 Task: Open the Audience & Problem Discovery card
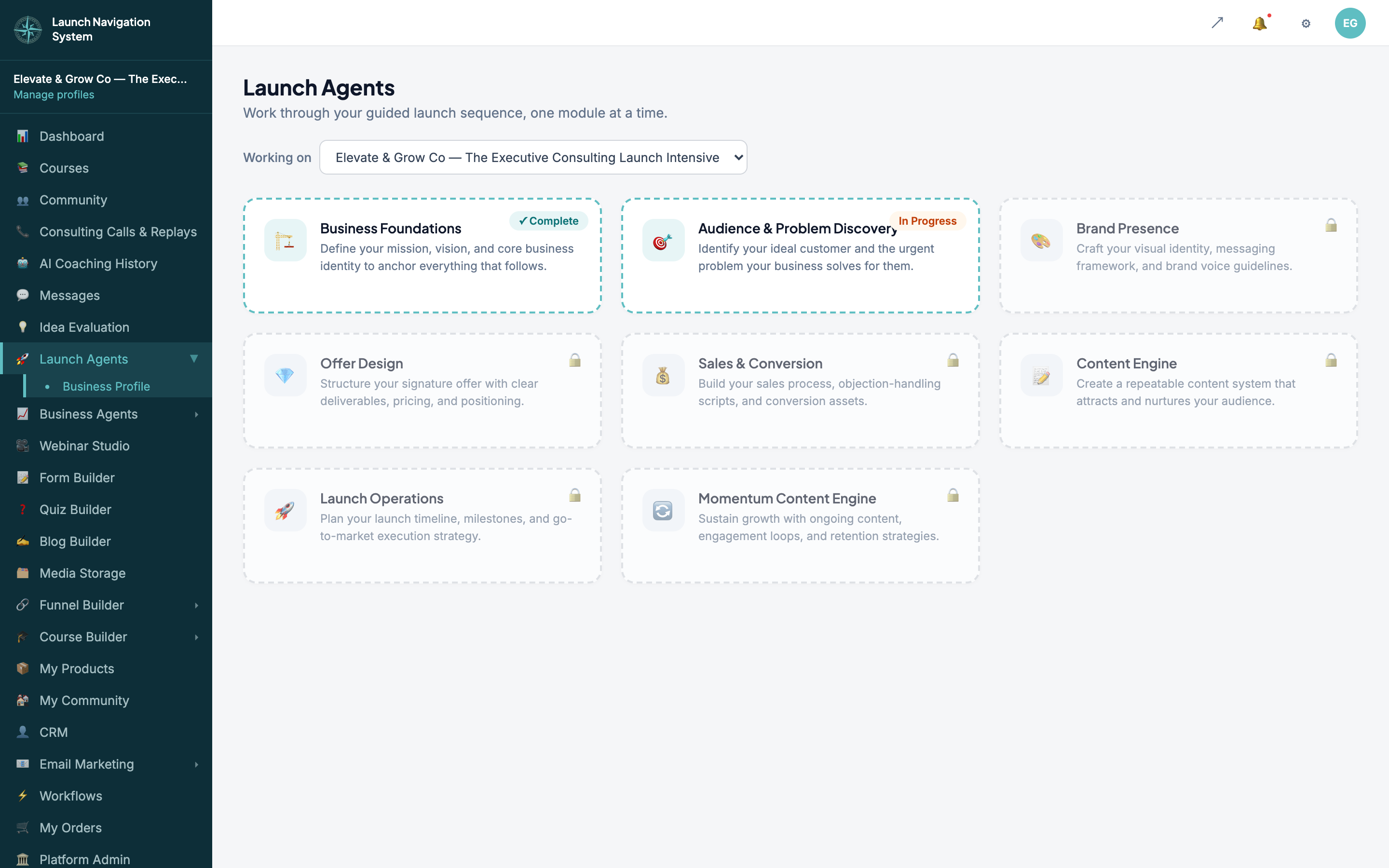point(800,256)
